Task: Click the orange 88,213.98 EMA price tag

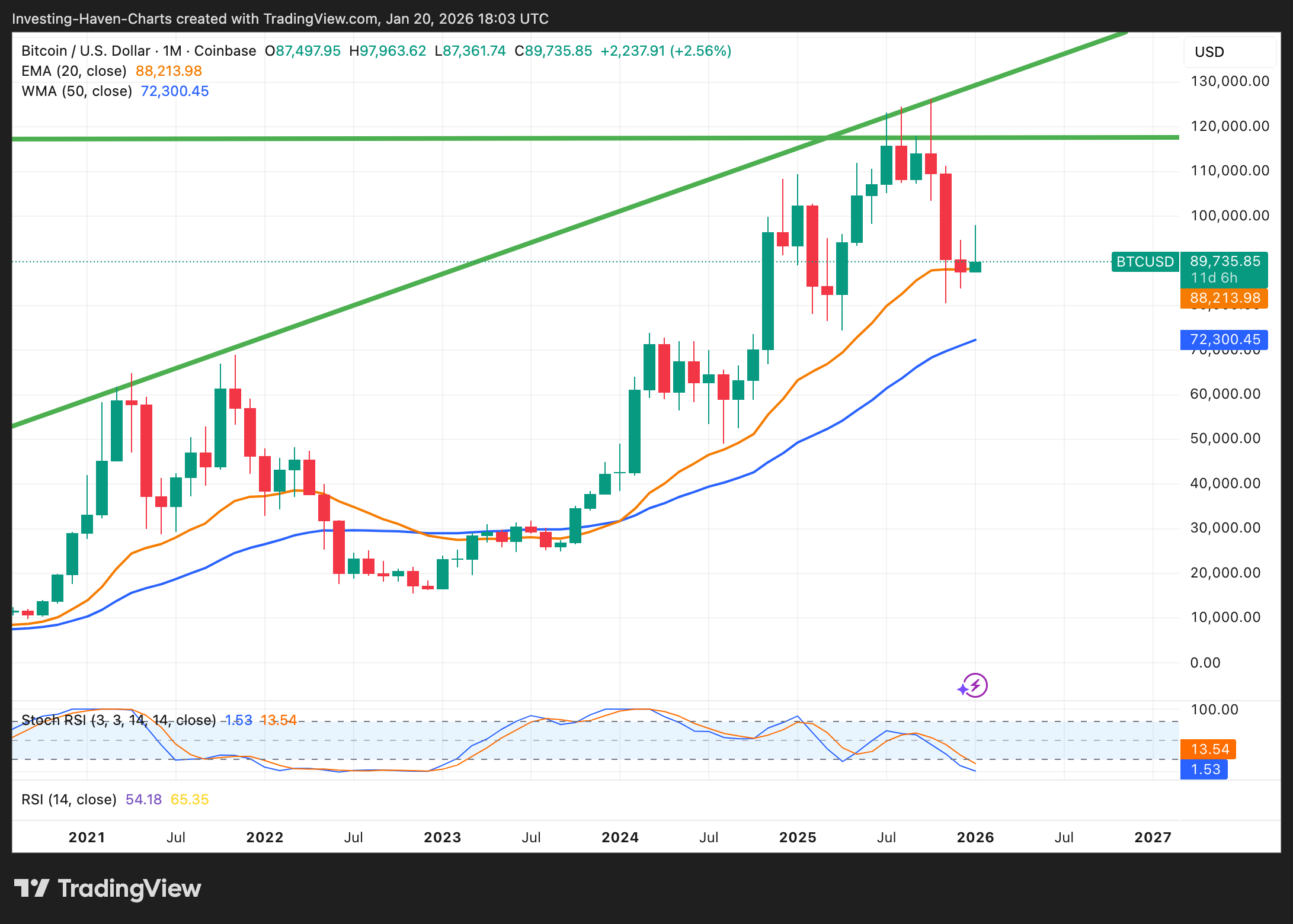Action: 1224,298
